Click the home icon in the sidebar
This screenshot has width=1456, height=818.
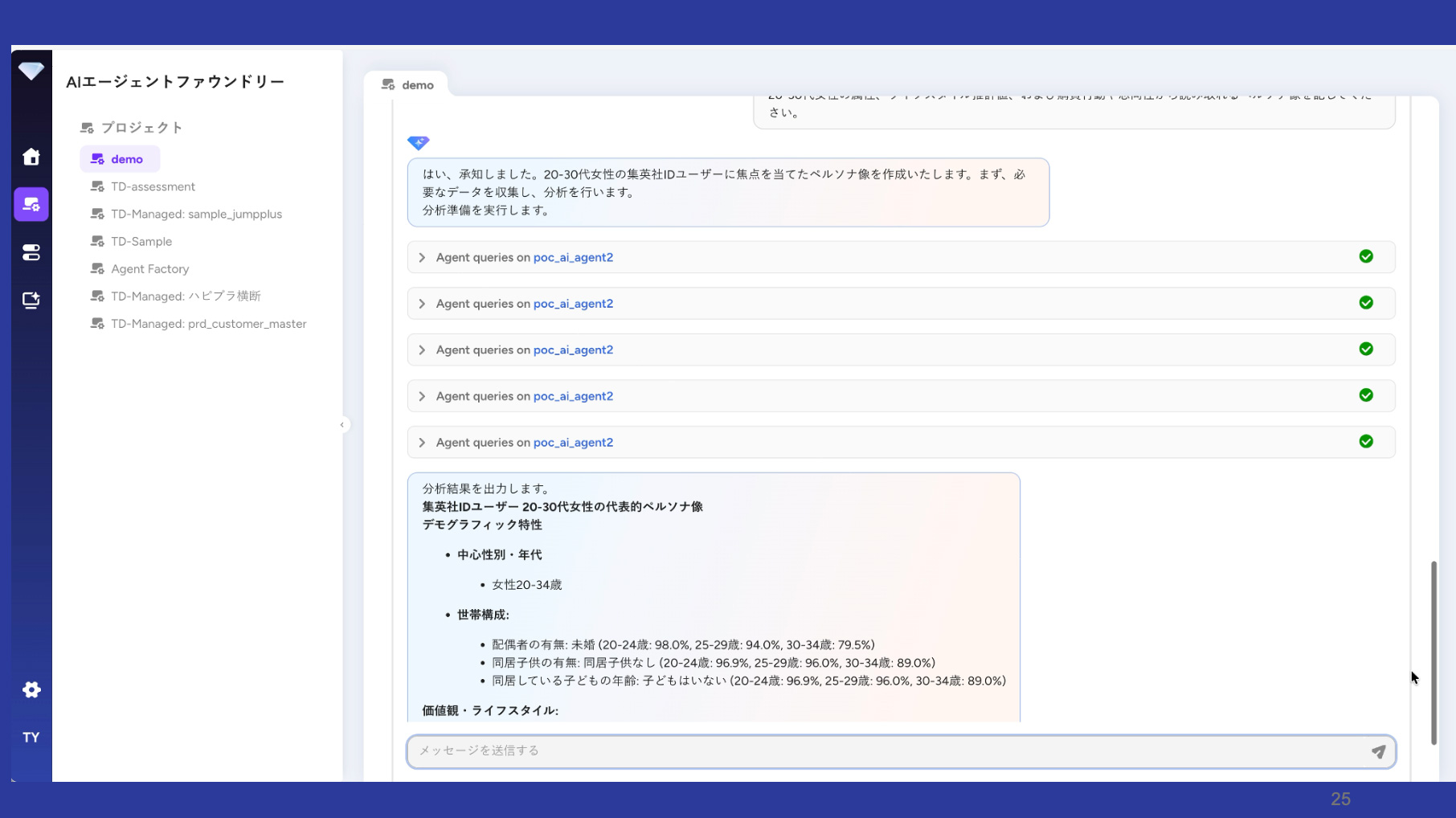click(x=31, y=157)
